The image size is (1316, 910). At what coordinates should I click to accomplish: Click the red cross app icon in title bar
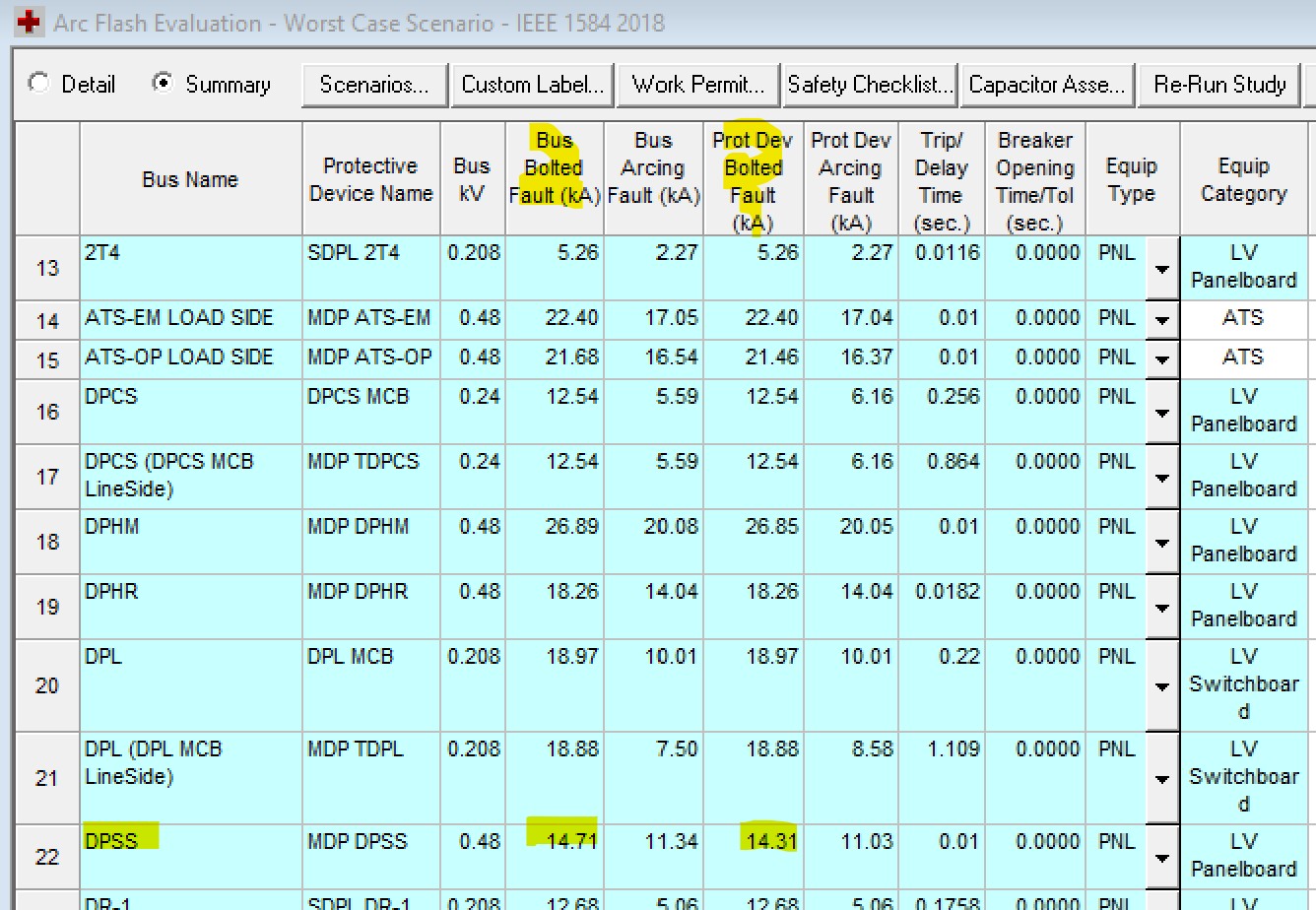click(x=28, y=22)
